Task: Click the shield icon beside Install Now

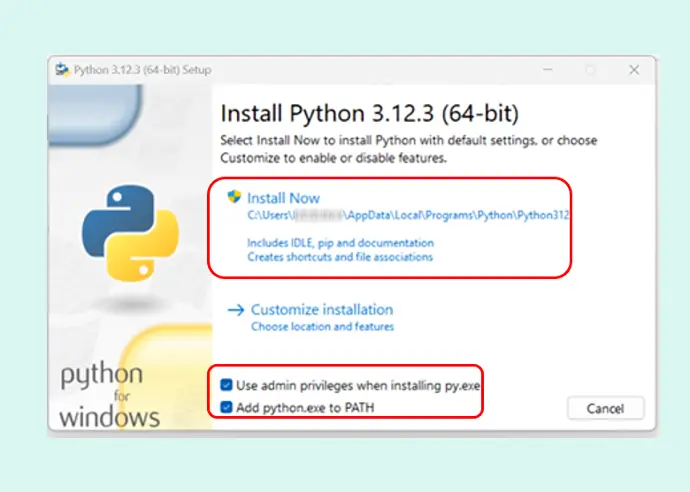Action: pos(234,197)
